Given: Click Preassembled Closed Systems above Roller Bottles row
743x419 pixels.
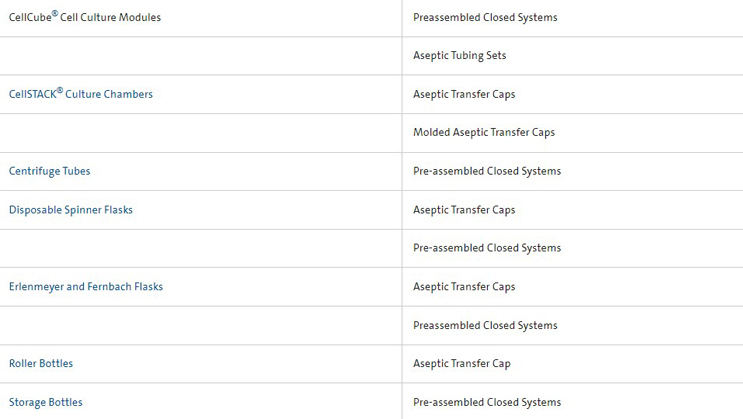Looking at the screenshot, I should coord(485,325).
